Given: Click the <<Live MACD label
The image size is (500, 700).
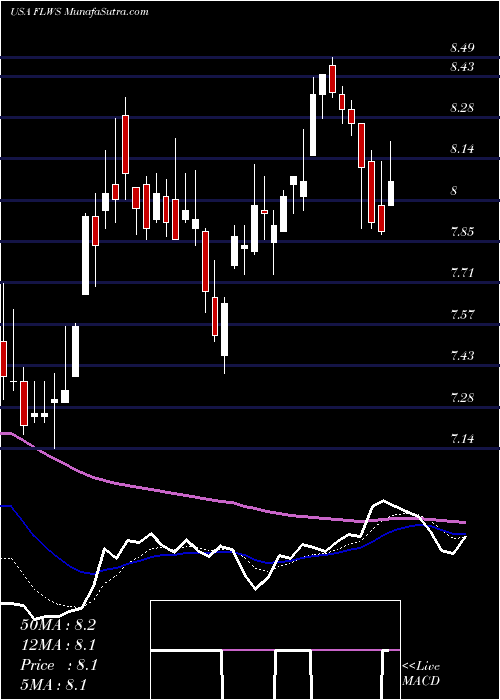Looking at the screenshot, I should [x=421, y=673].
